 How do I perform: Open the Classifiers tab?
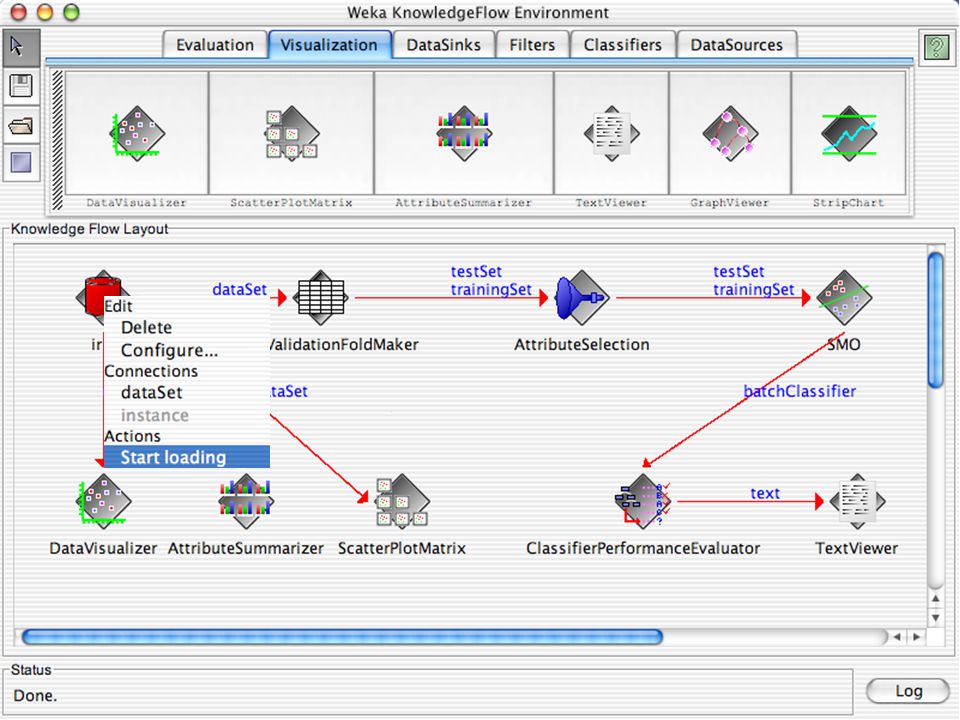pos(623,45)
